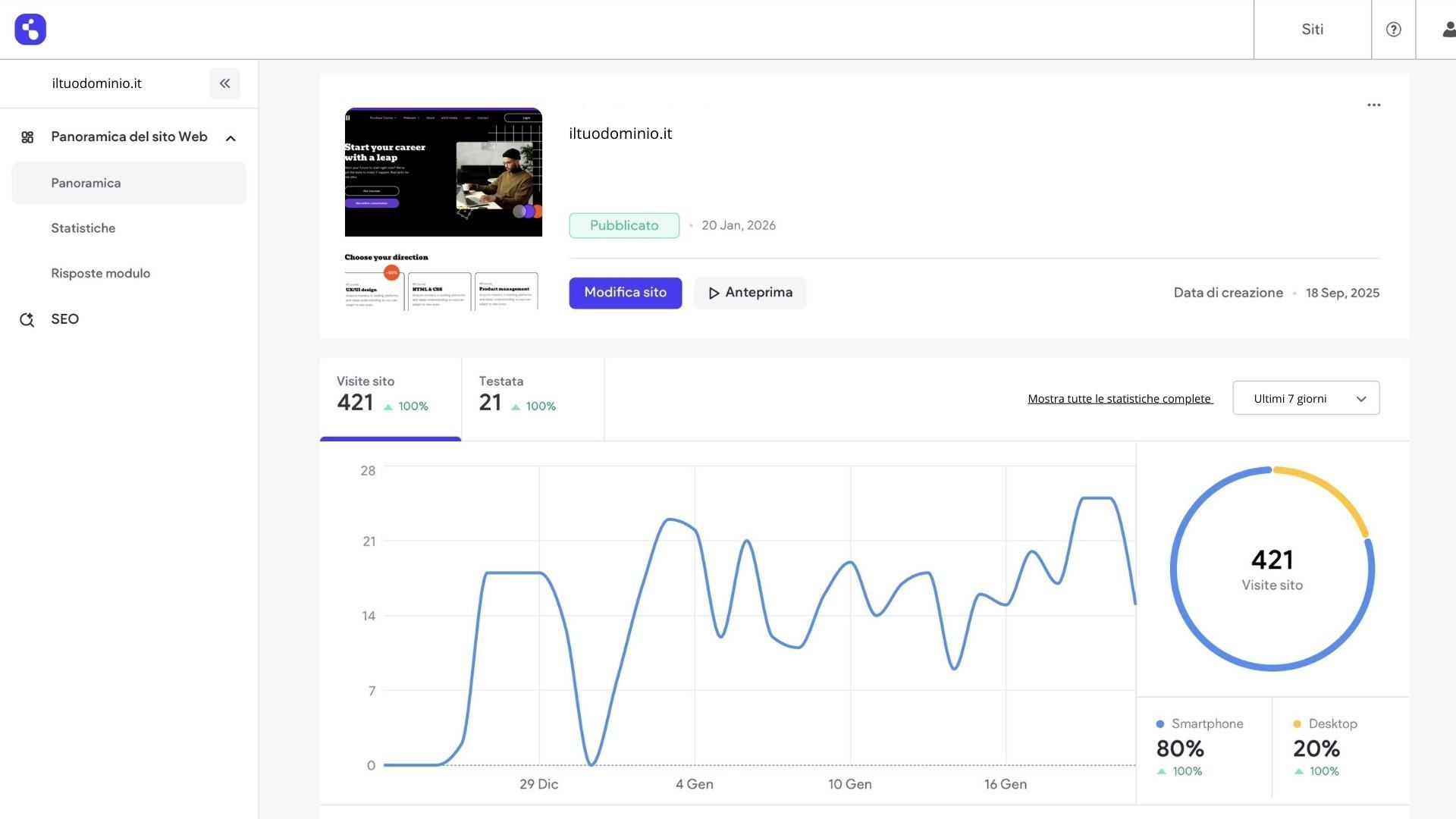The width and height of the screenshot is (1456, 819).
Task: Click the blue Smartphone legend dot
Action: [1159, 724]
